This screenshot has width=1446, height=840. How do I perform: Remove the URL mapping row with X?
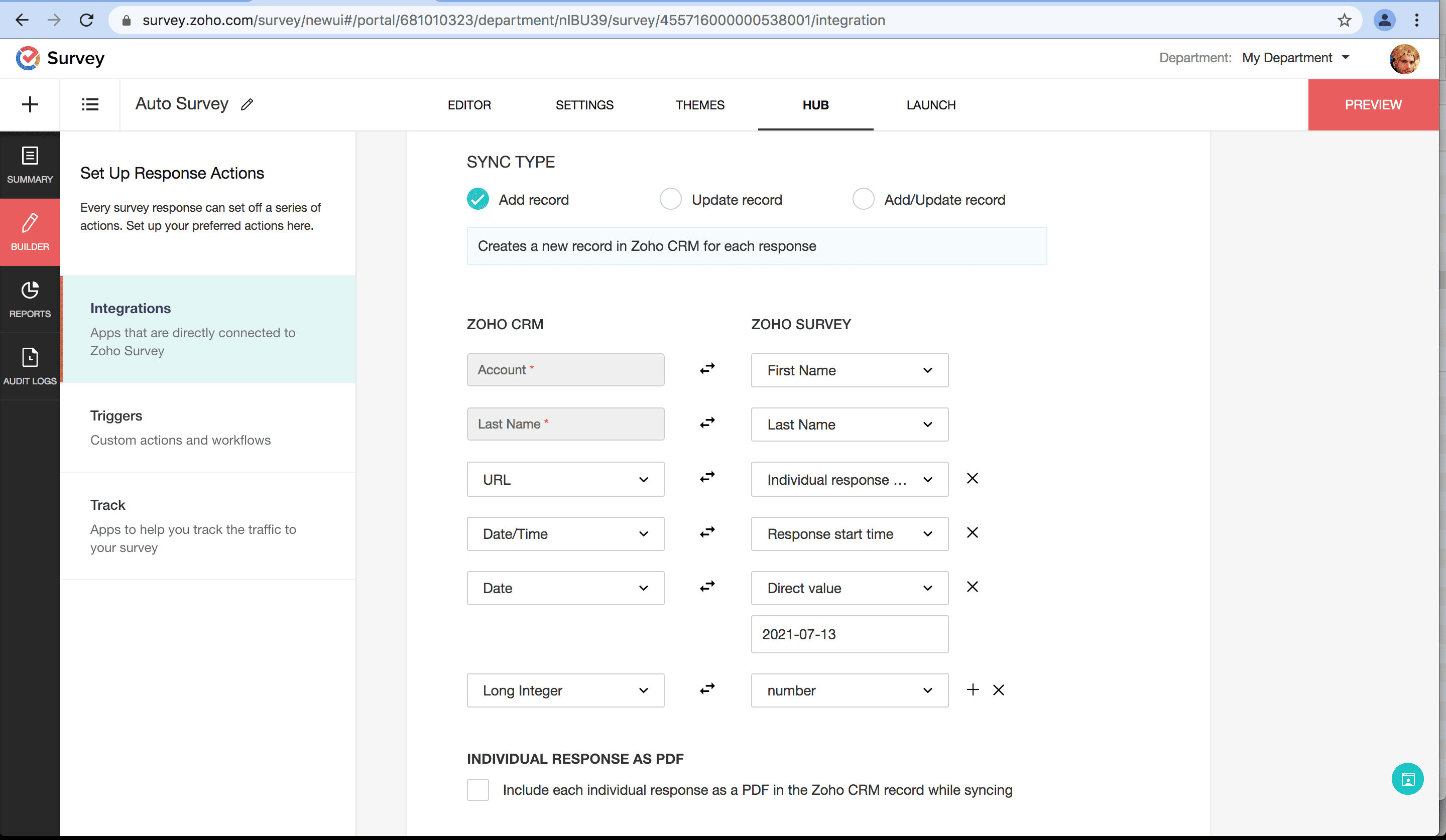click(972, 478)
